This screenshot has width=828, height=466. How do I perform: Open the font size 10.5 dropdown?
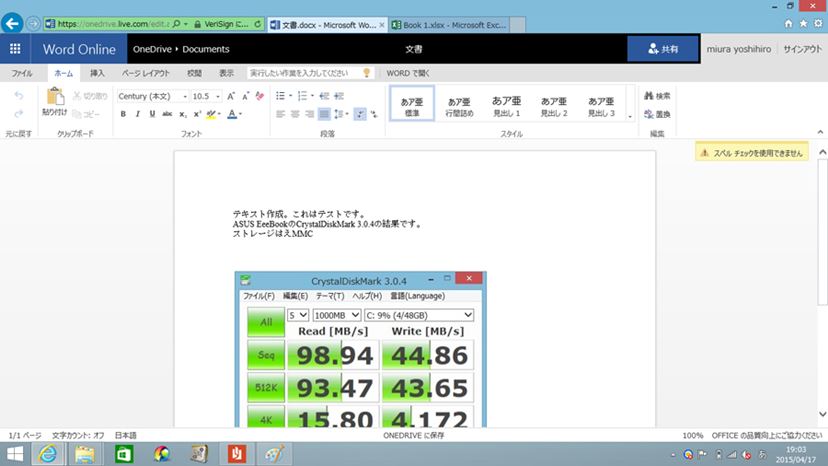218,97
